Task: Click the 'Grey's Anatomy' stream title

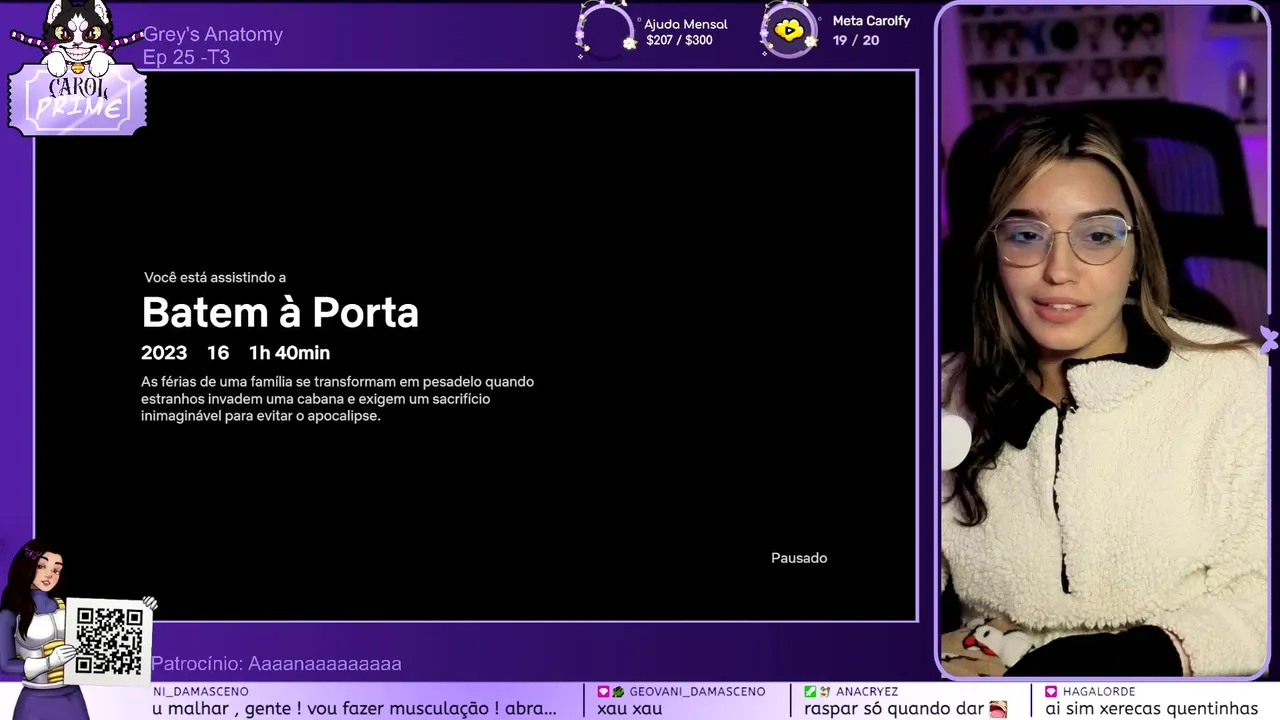Action: [x=213, y=34]
